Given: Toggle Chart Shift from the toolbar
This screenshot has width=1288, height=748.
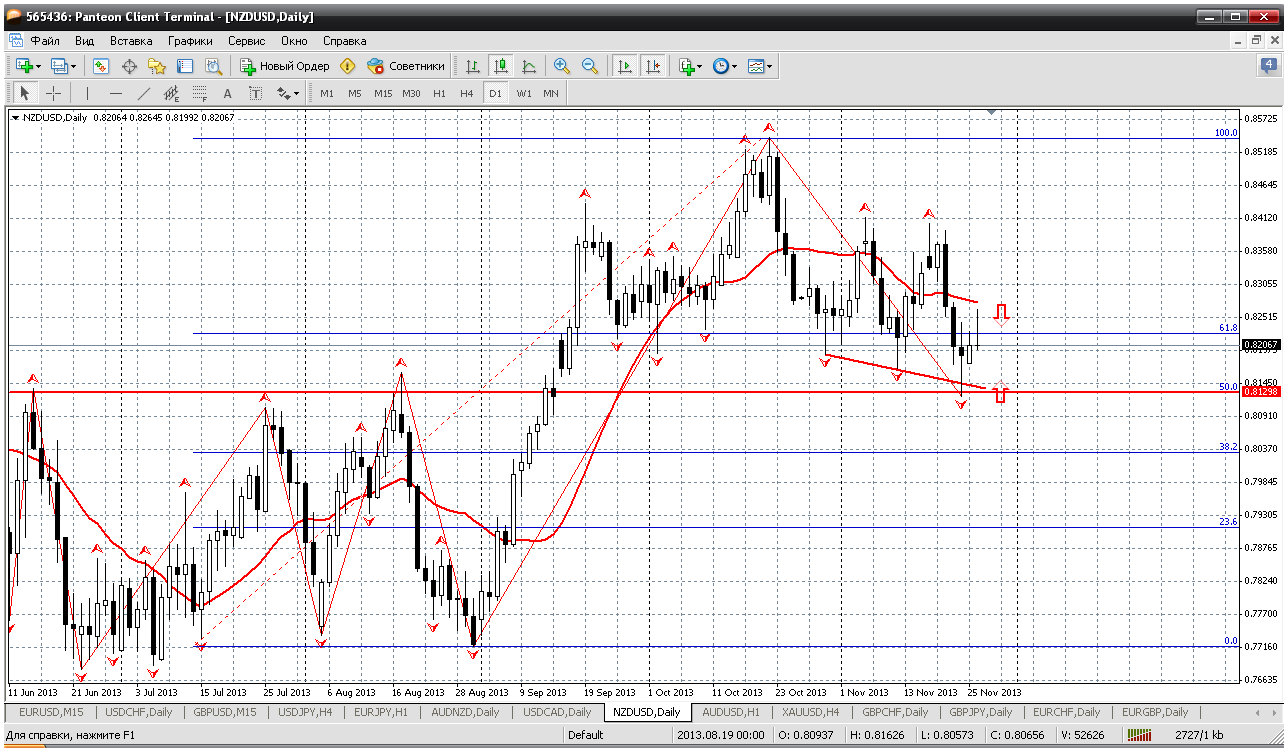Looking at the screenshot, I should coord(653,66).
